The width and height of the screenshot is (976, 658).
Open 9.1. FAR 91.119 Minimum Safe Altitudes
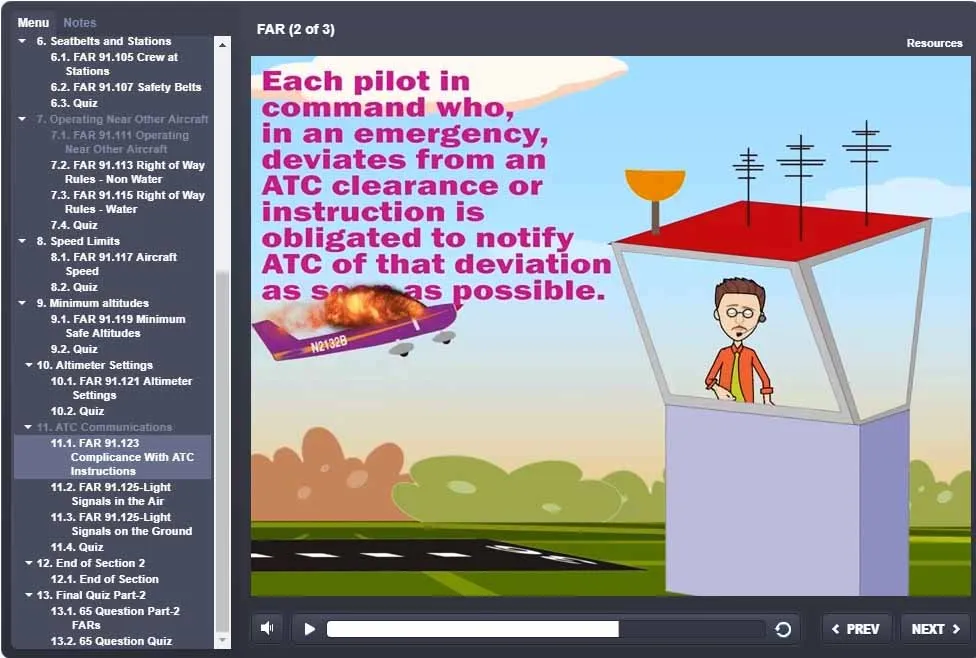click(118, 326)
